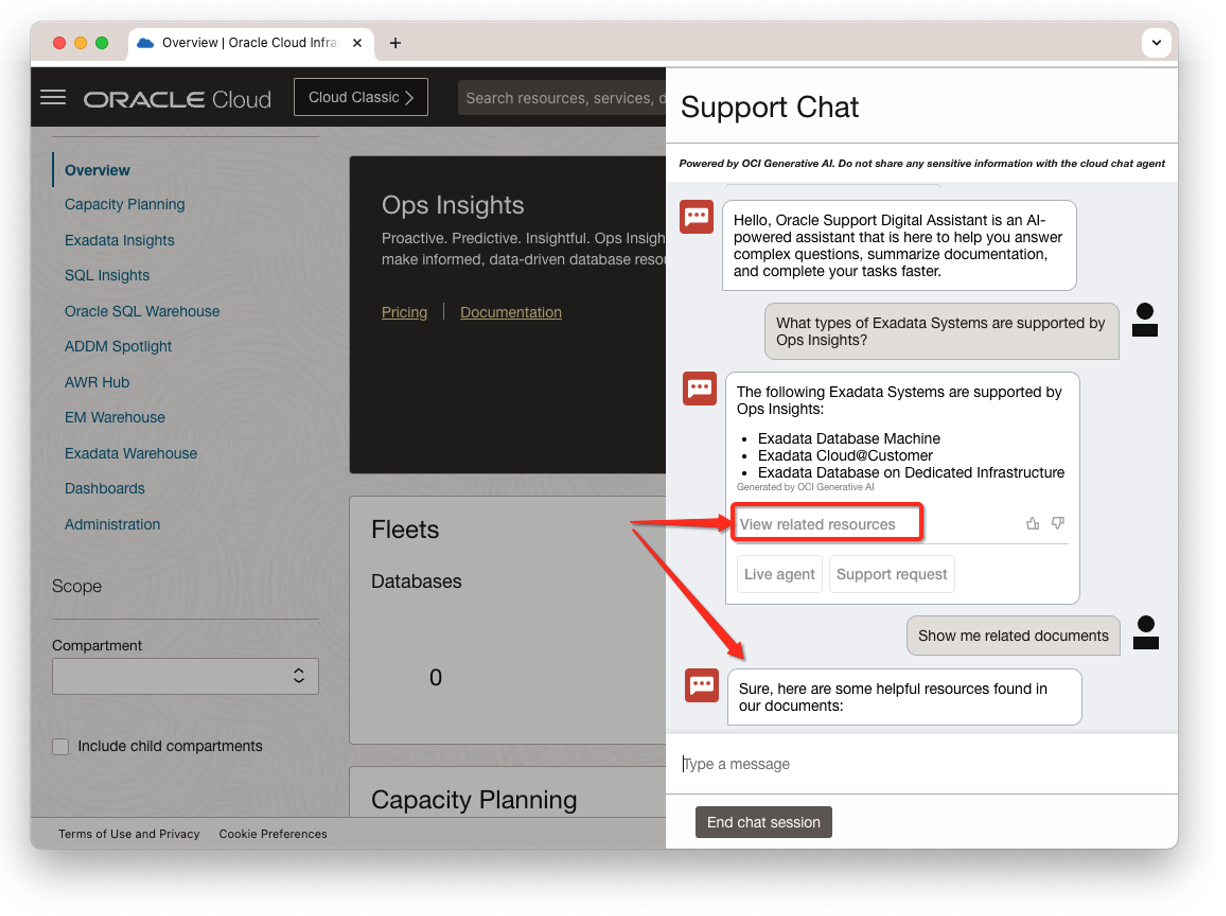The height and width of the screenshot is (916, 1226).
Task: Click View related resources link
Action: [817, 524]
